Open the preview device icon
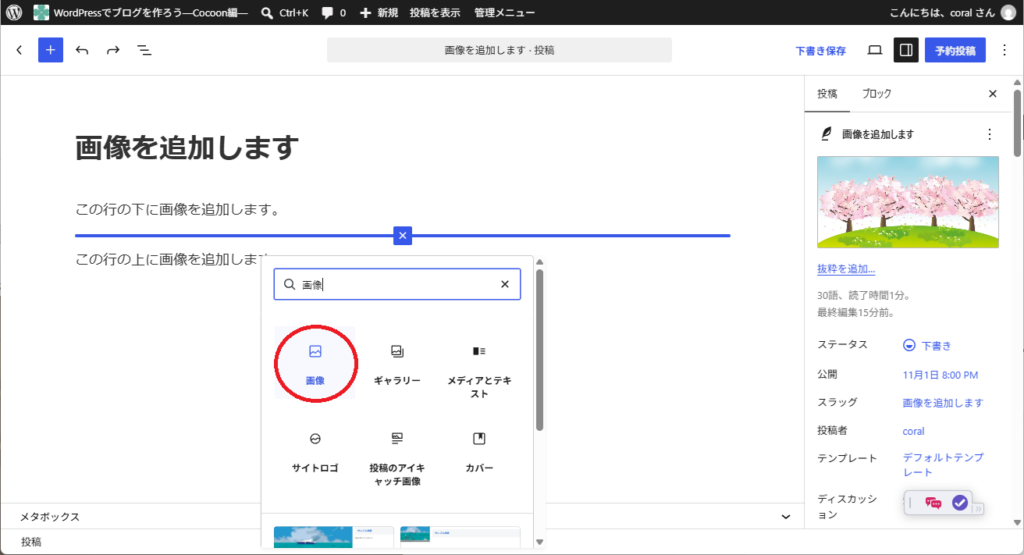This screenshot has width=1024, height=555. (874, 50)
